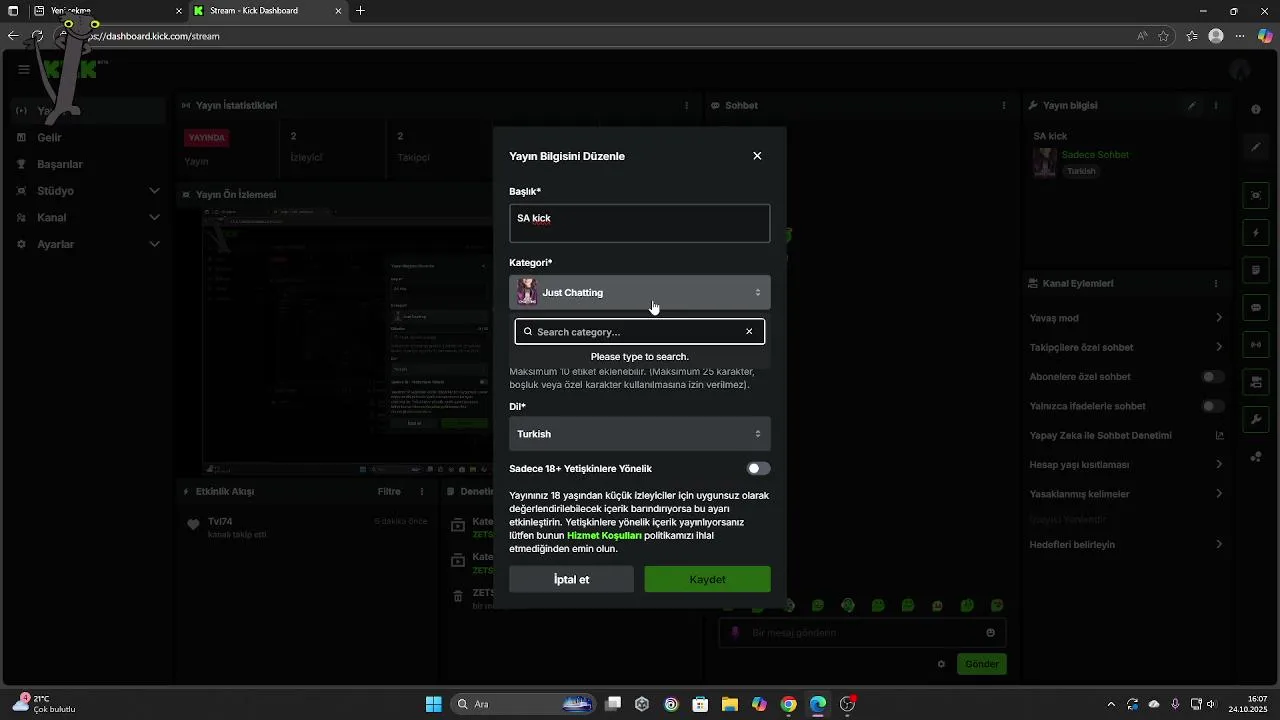Open chat settings gear beside Gönder
1280x720 pixels.
(941, 664)
